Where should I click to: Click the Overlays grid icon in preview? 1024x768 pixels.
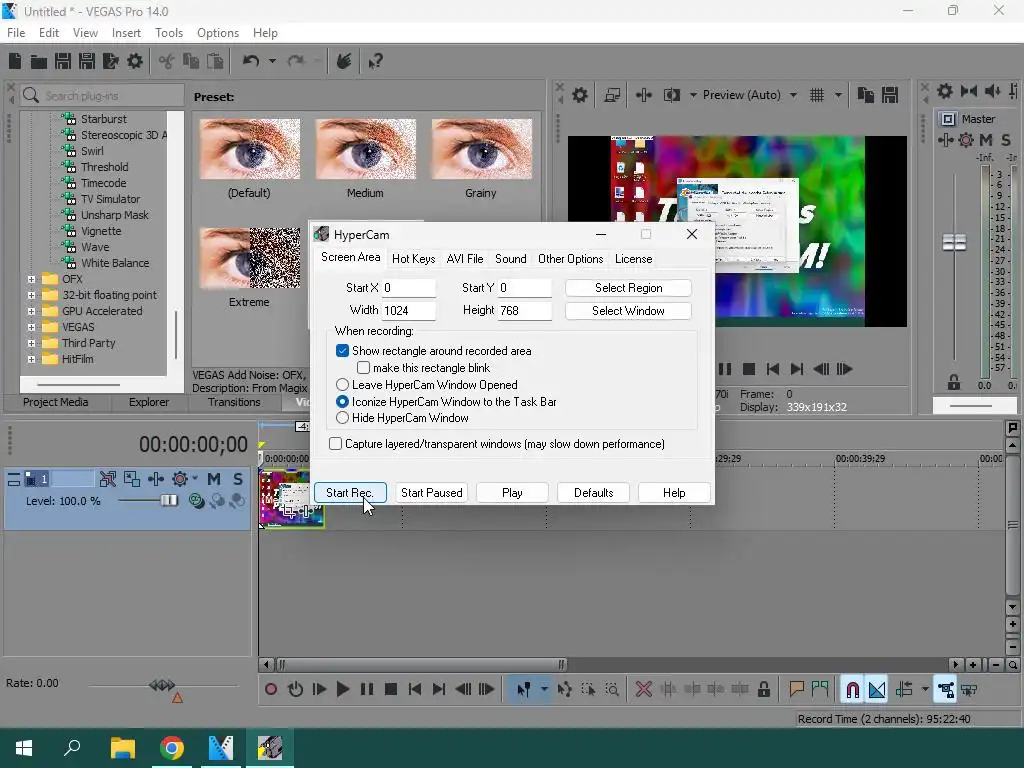point(816,95)
